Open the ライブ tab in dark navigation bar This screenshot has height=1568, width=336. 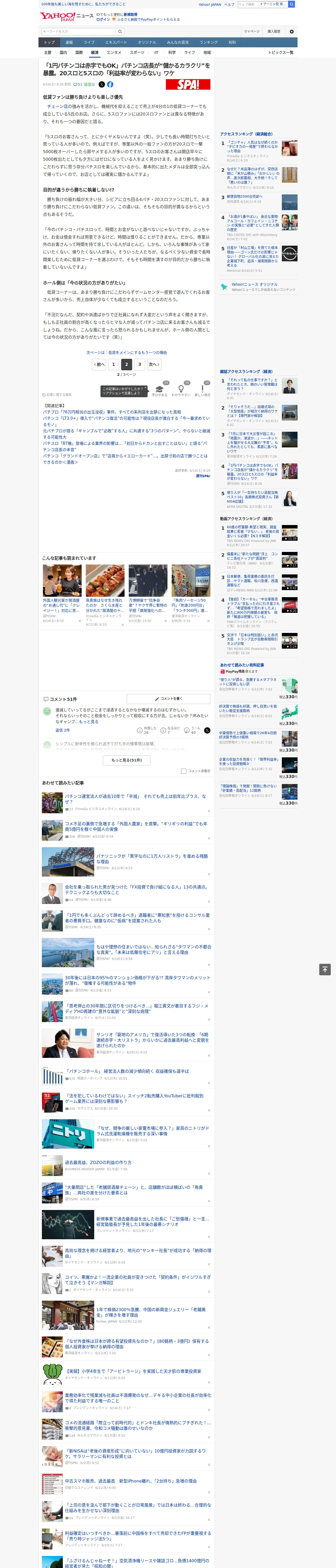[89, 43]
